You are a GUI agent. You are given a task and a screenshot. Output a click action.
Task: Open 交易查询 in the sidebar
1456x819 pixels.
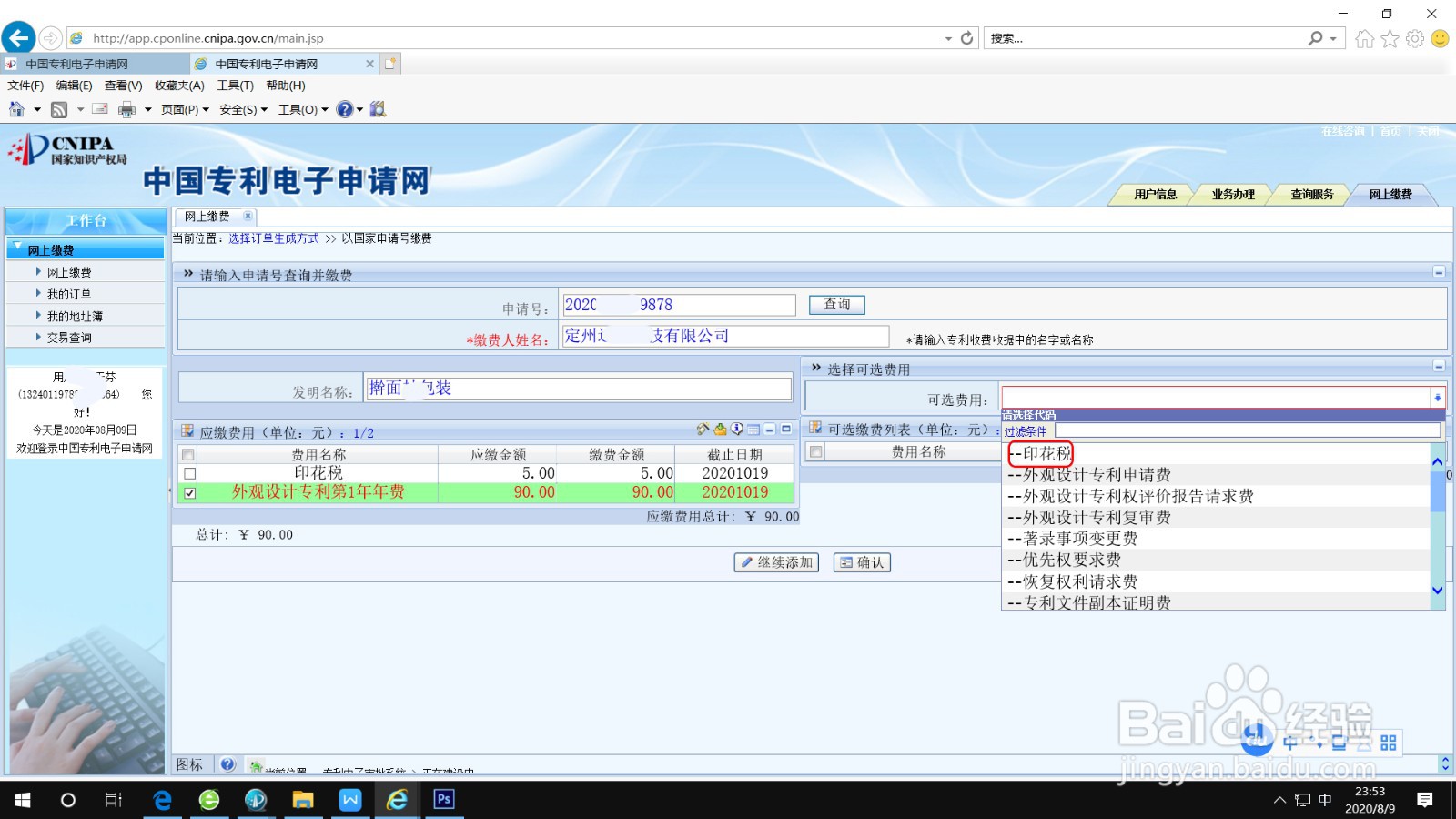(69, 338)
